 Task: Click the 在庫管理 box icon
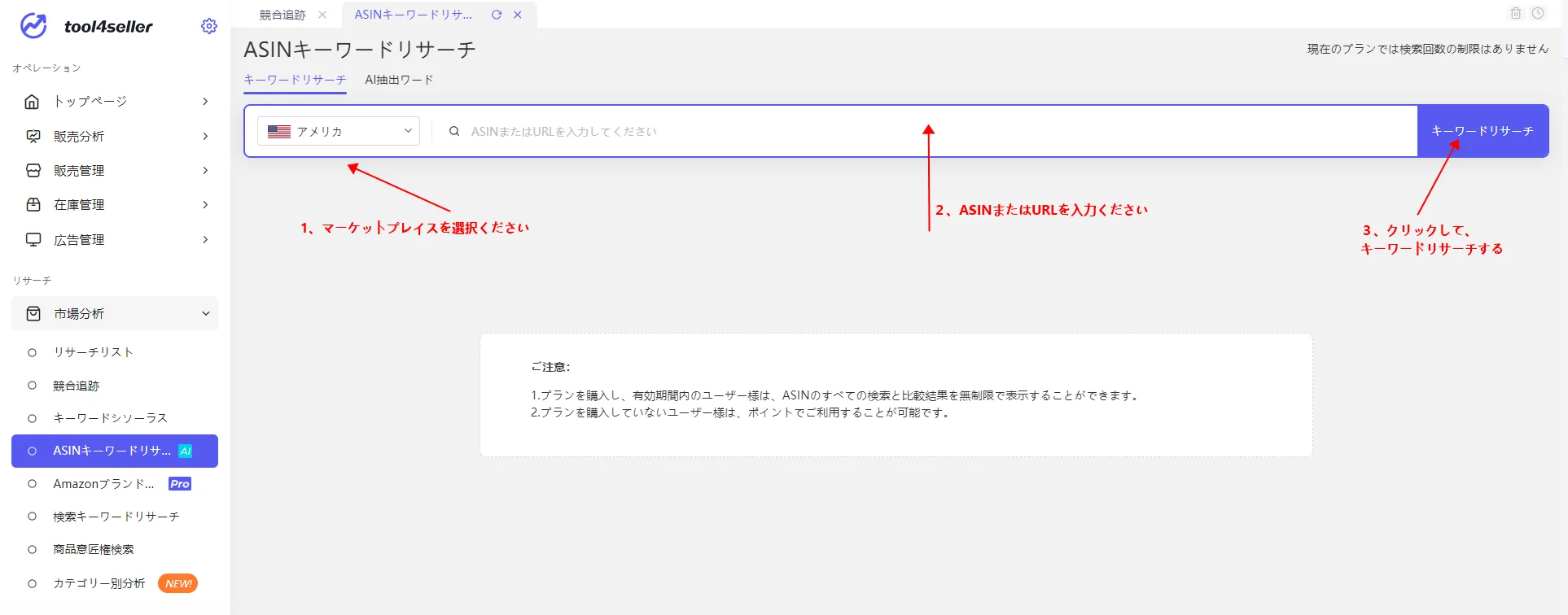click(x=33, y=205)
